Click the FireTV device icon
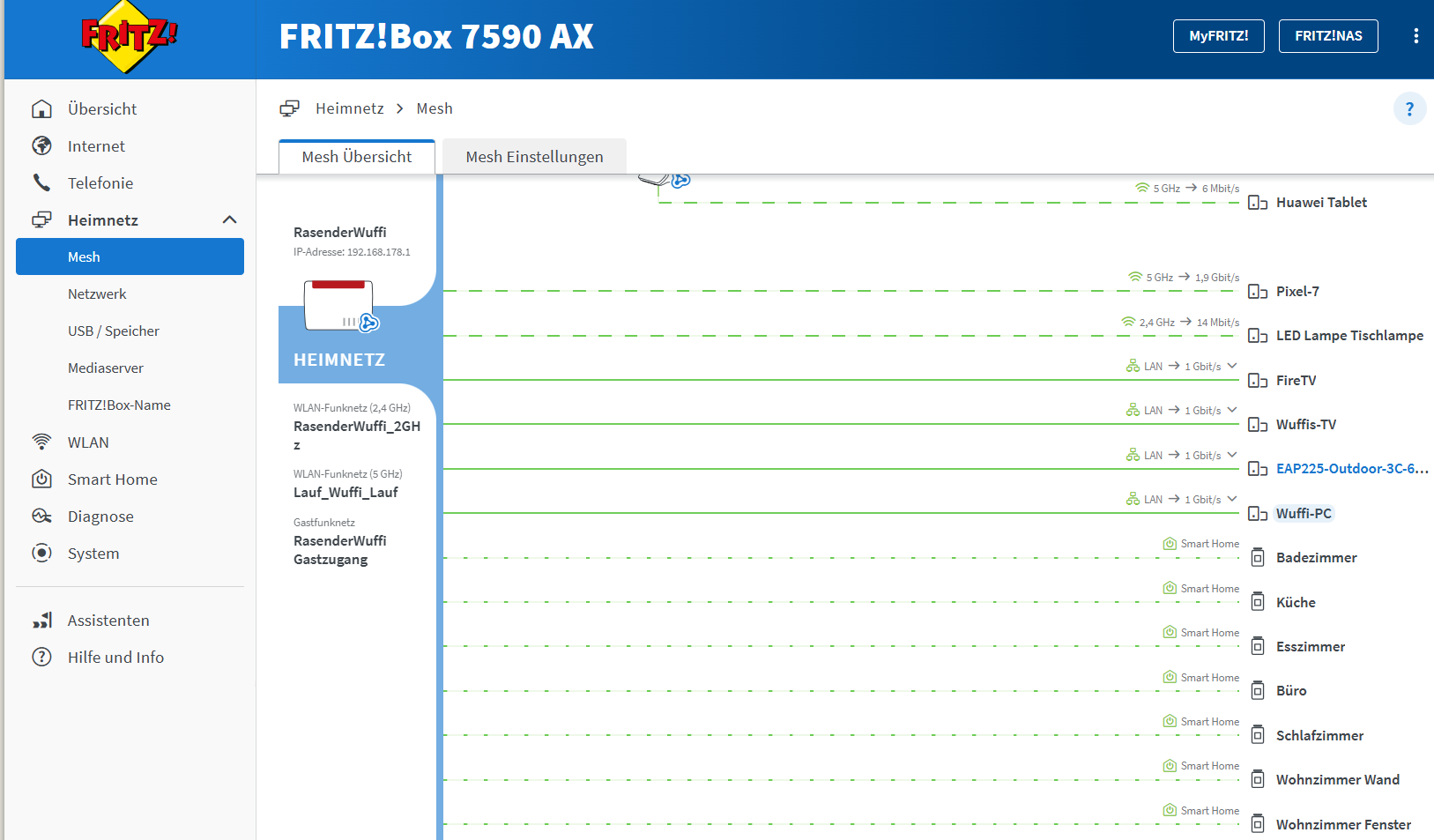This screenshot has height=840, width=1434. [x=1258, y=381]
